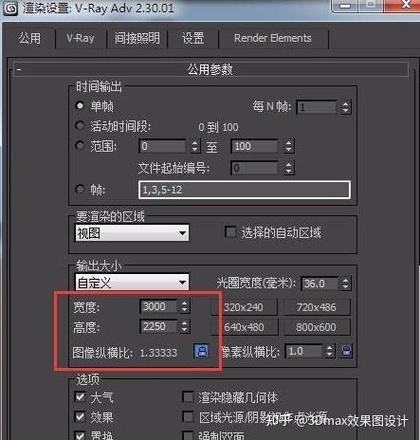Switch to the 设置 tab

coord(193,38)
